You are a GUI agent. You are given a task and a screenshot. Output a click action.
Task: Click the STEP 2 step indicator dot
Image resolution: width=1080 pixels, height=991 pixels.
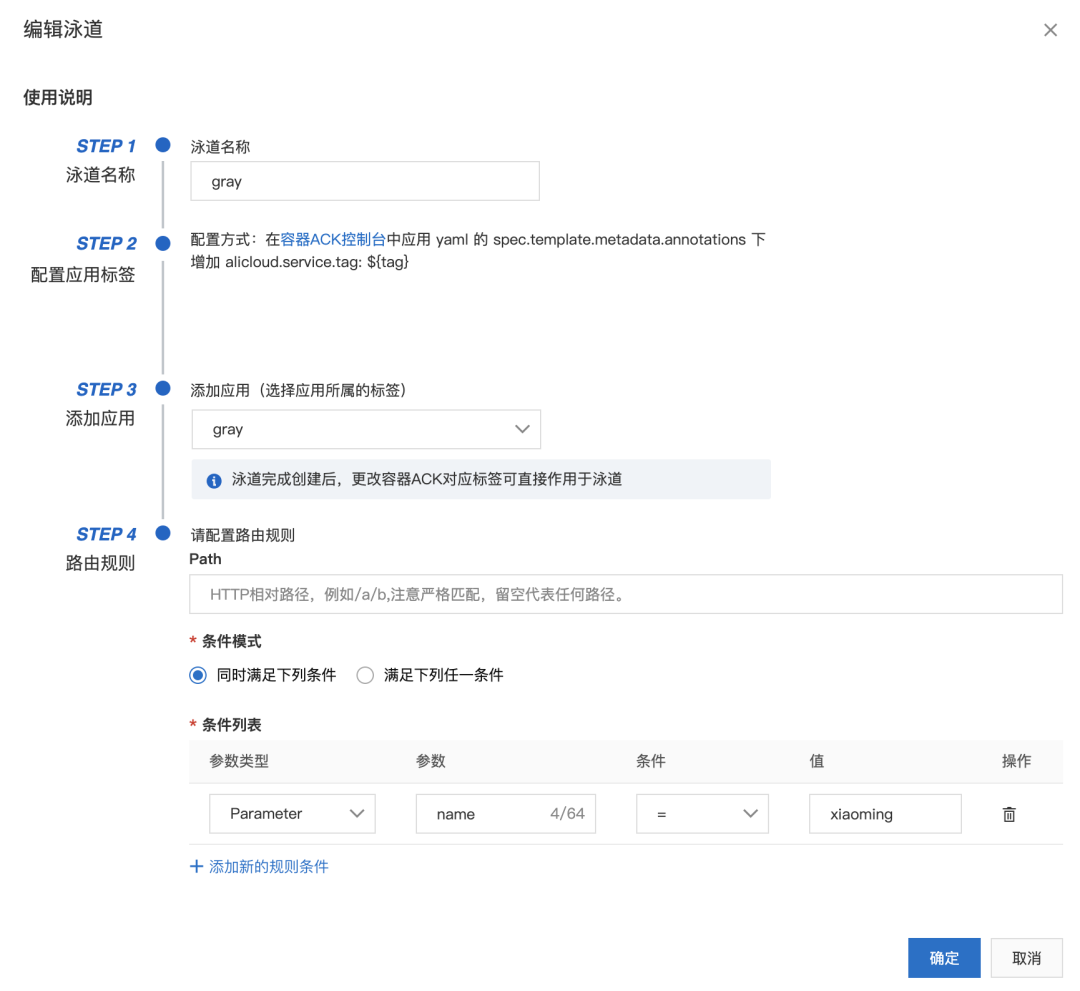click(x=162, y=242)
